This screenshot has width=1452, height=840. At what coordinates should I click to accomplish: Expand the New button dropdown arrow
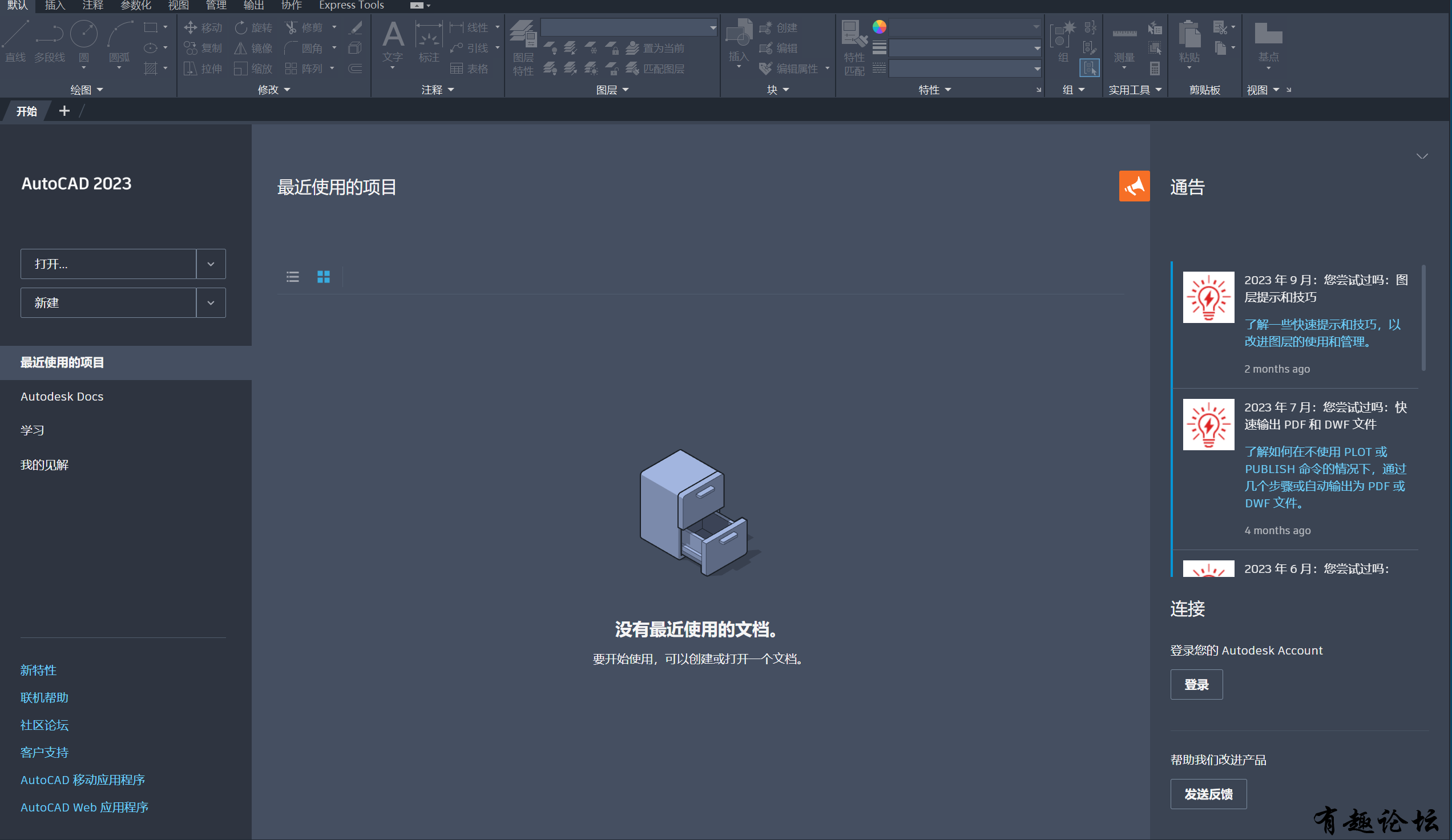(x=211, y=302)
